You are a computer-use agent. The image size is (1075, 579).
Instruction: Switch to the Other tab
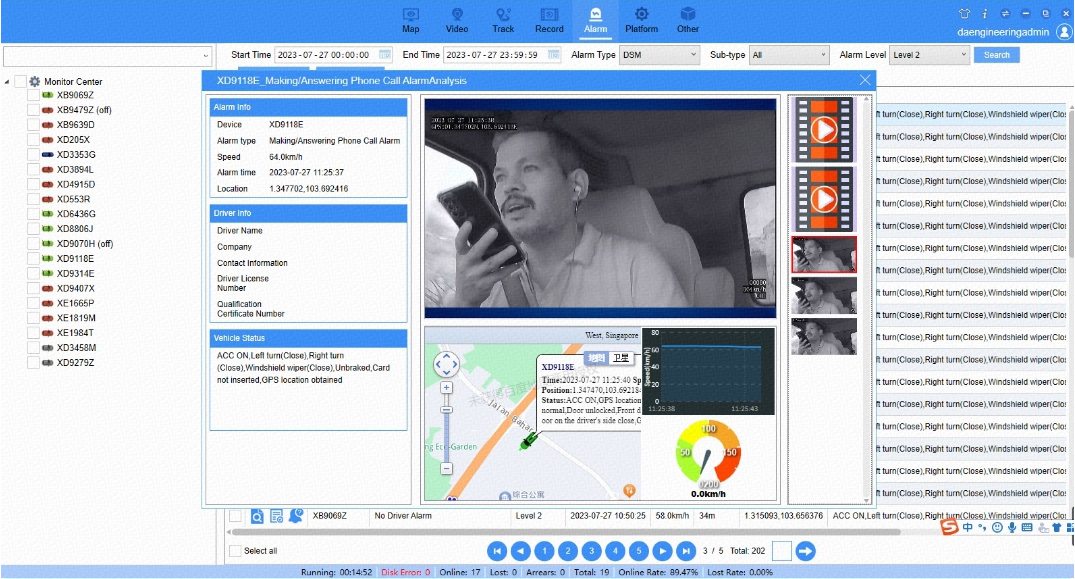click(x=688, y=20)
